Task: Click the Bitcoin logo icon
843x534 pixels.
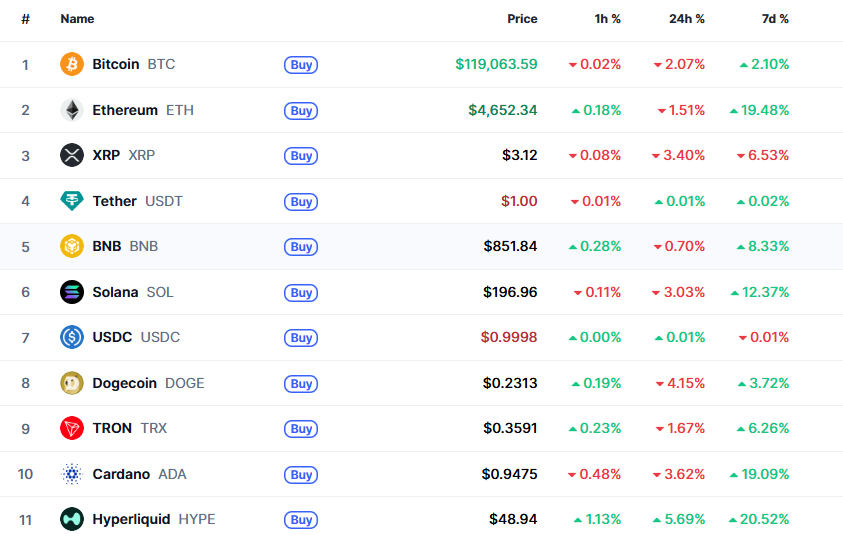Action: coord(71,64)
